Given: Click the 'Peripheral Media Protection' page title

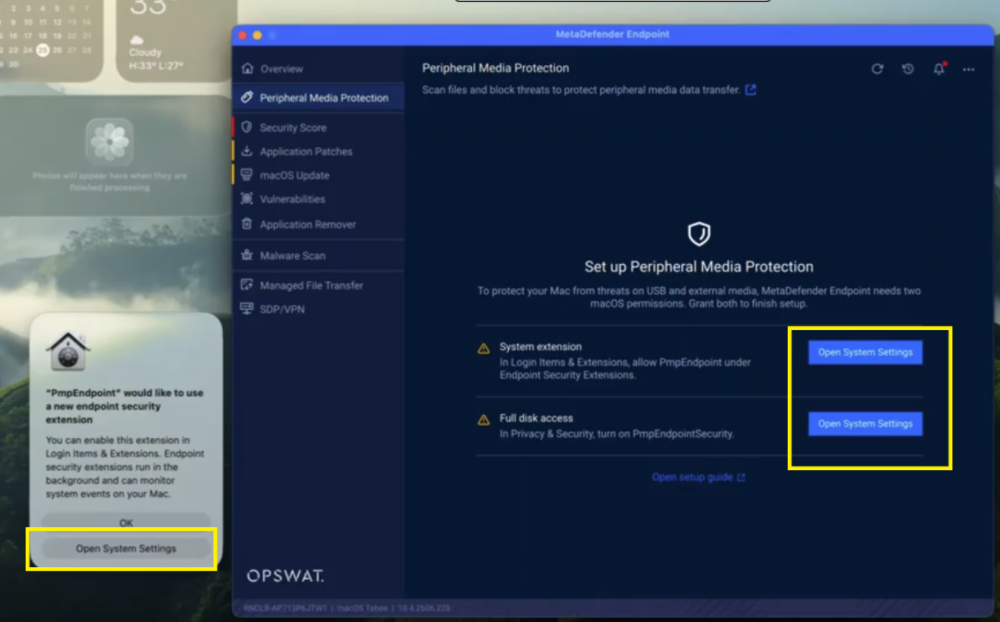Looking at the screenshot, I should click(496, 68).
